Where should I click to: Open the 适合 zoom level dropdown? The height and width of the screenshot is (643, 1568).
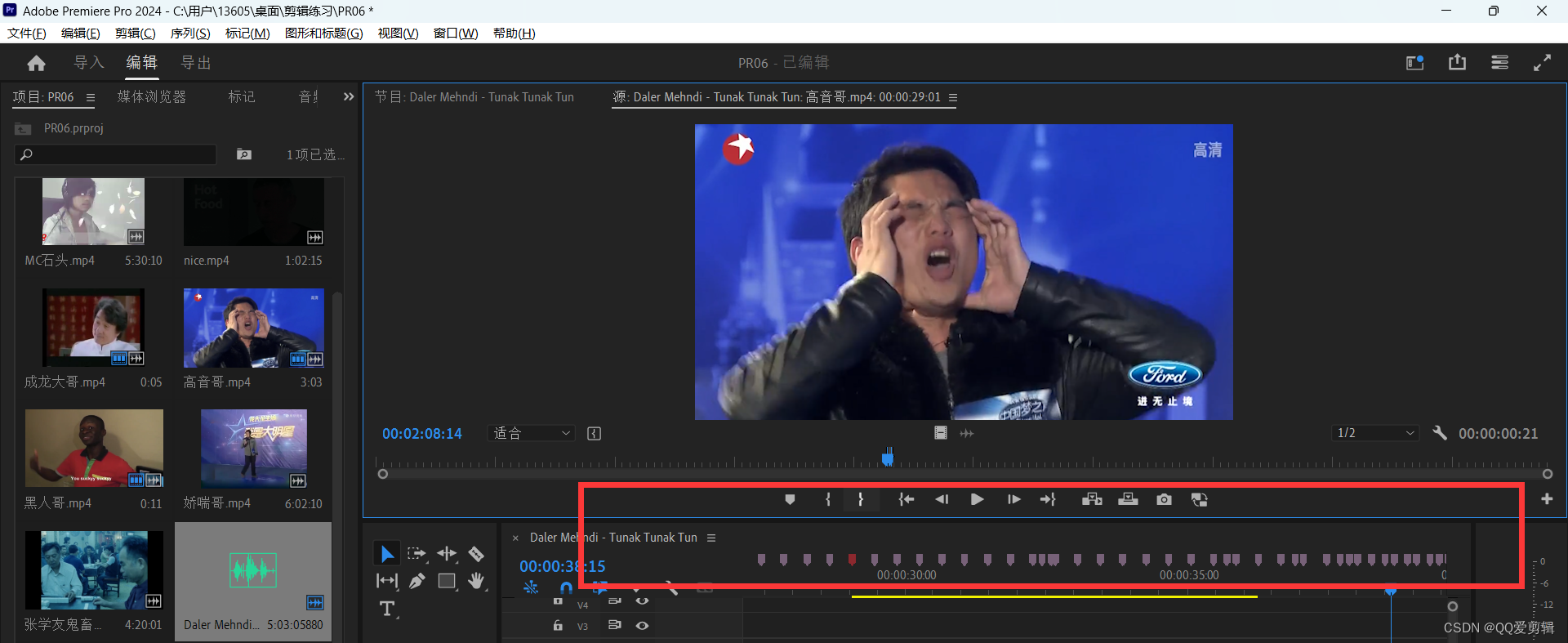pyautogui.click(x=532, y=433)
